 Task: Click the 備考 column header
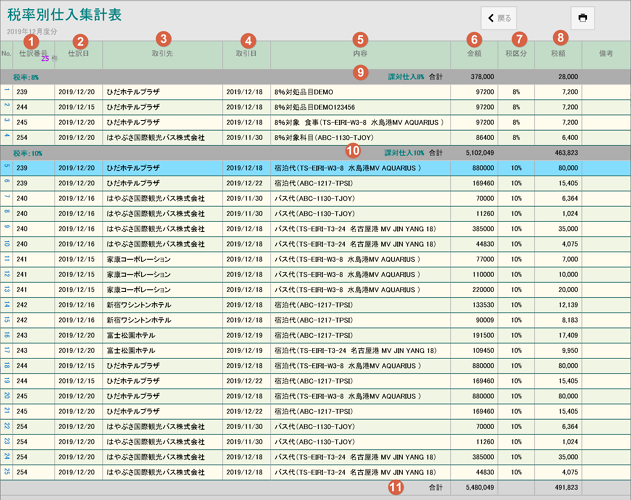click(x=606, y=53)
